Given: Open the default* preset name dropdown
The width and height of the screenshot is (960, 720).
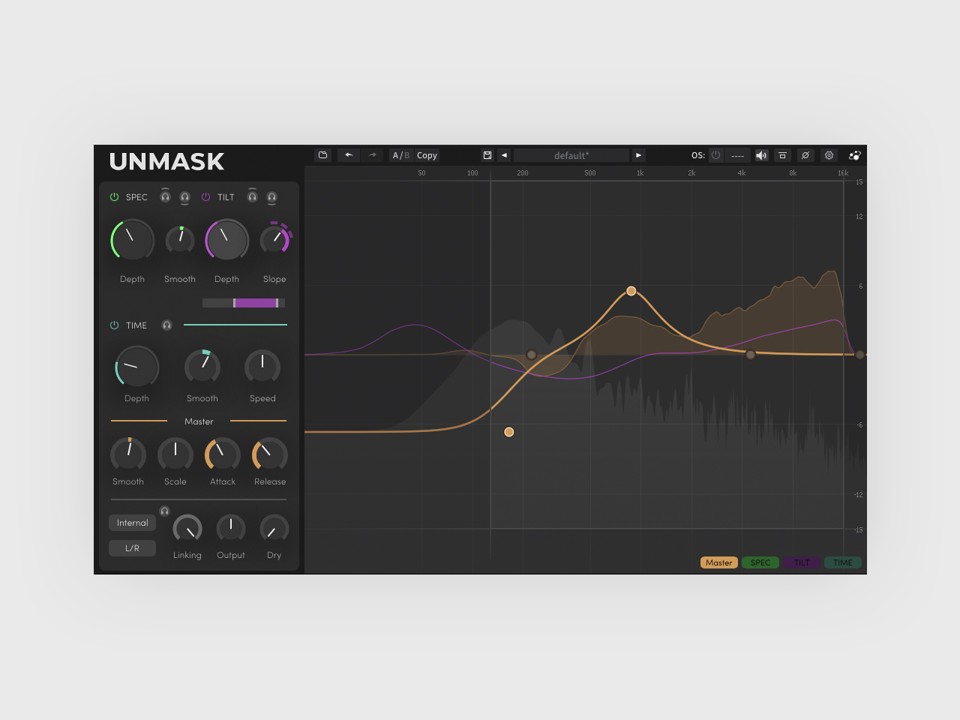Looking at the screenshot, I should point(571,156).
